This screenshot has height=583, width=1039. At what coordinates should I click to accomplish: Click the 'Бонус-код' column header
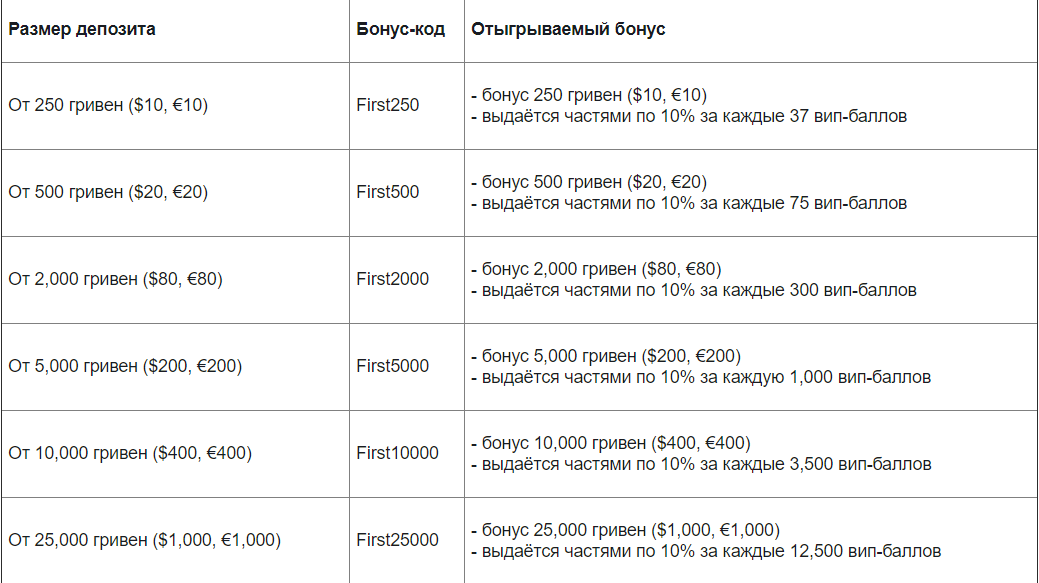(x=400, y=29)
